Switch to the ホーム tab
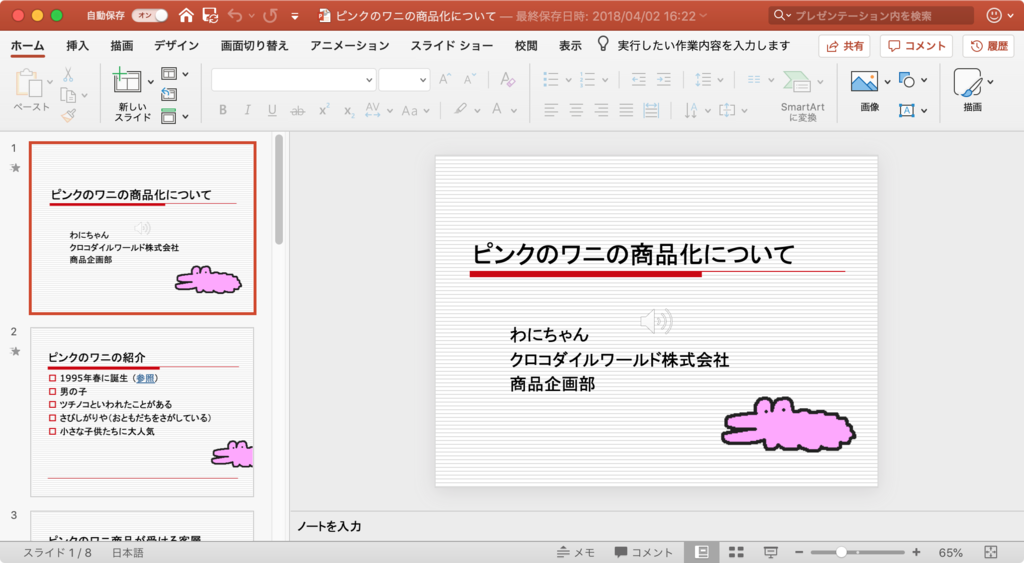The width and height of the screenshot is (1024, 563). (x=27, y=46)
